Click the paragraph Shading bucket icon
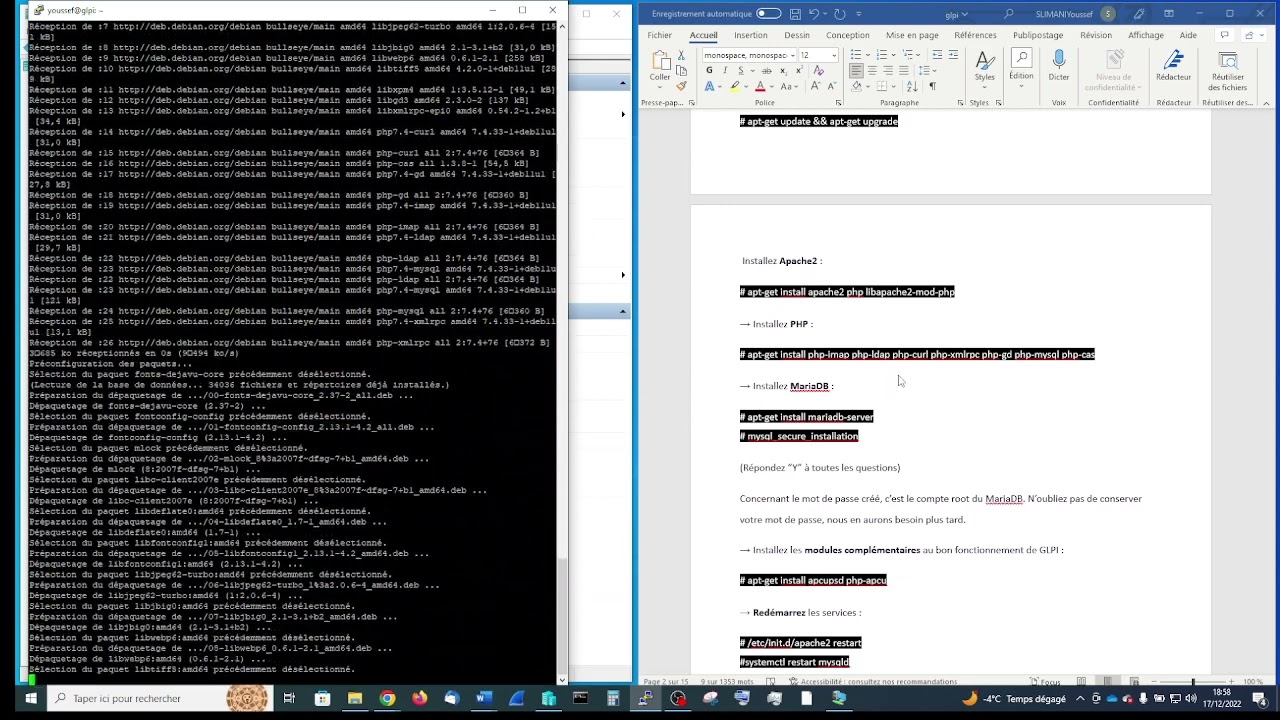 point(856,86)
